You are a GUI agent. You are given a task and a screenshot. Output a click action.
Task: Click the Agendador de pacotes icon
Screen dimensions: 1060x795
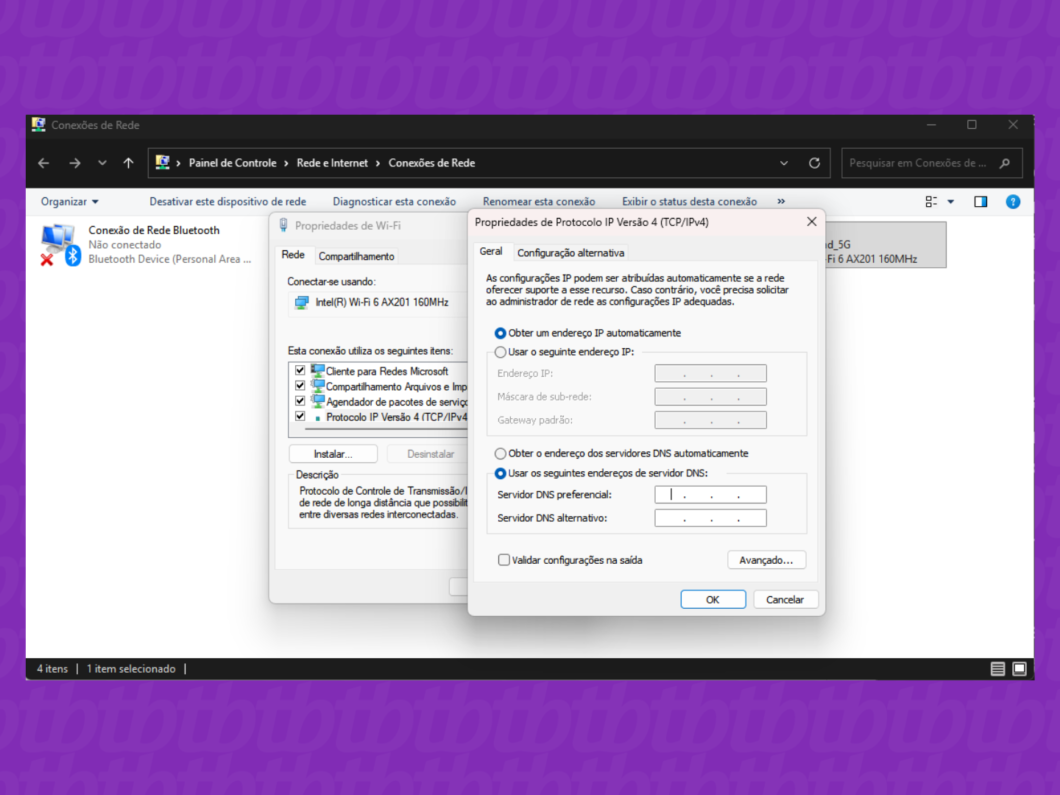coord(317,402)
